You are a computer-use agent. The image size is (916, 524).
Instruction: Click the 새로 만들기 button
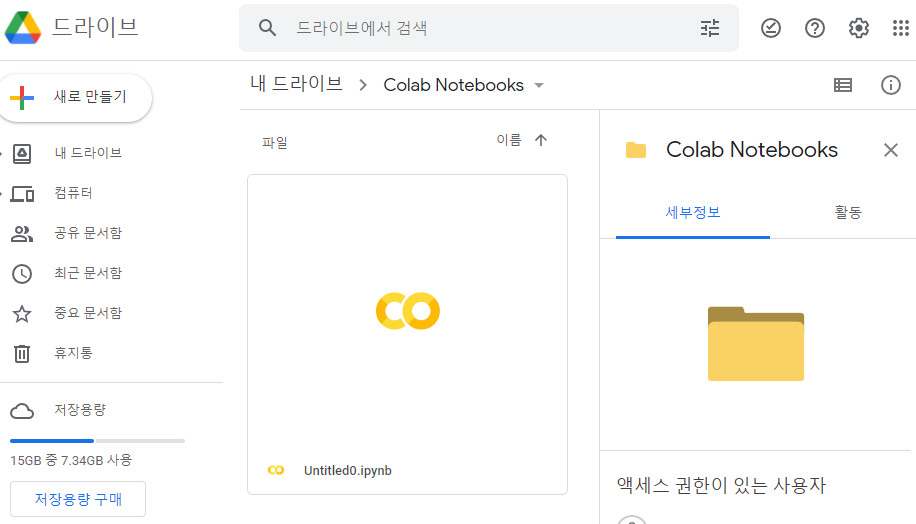[x=74, y=98]
